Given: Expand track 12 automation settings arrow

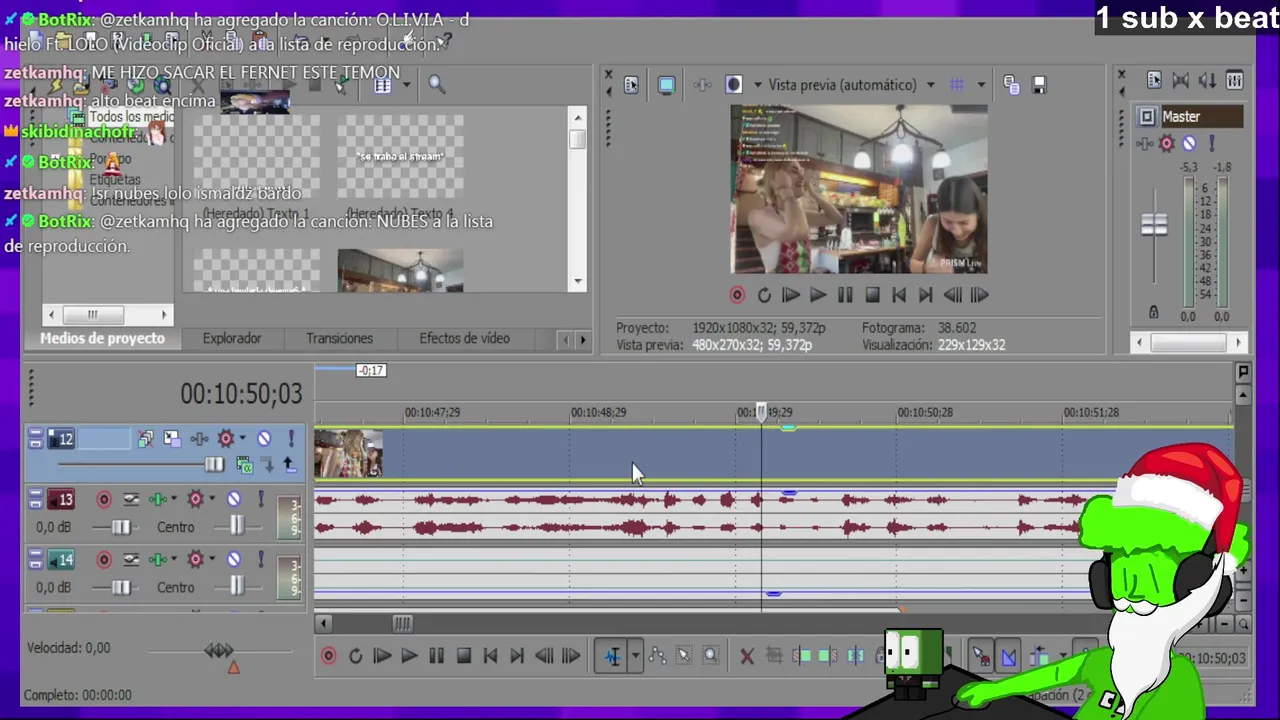Looking at the screenshot, I should pyautogui.click(x=242, y=438).
